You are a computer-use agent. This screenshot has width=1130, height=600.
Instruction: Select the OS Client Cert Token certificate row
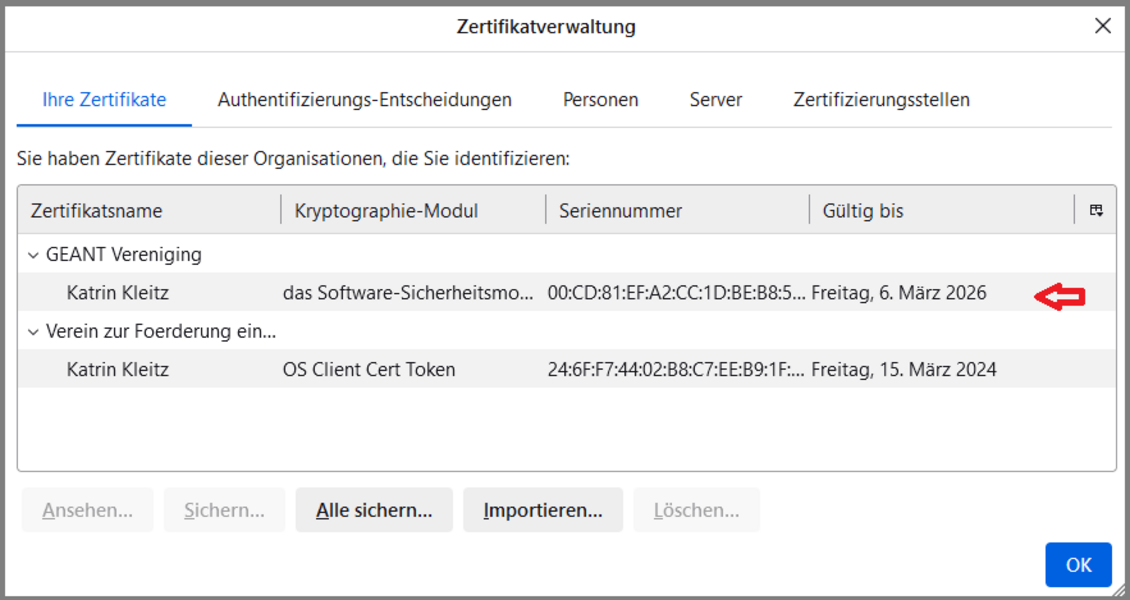point(368,370)
